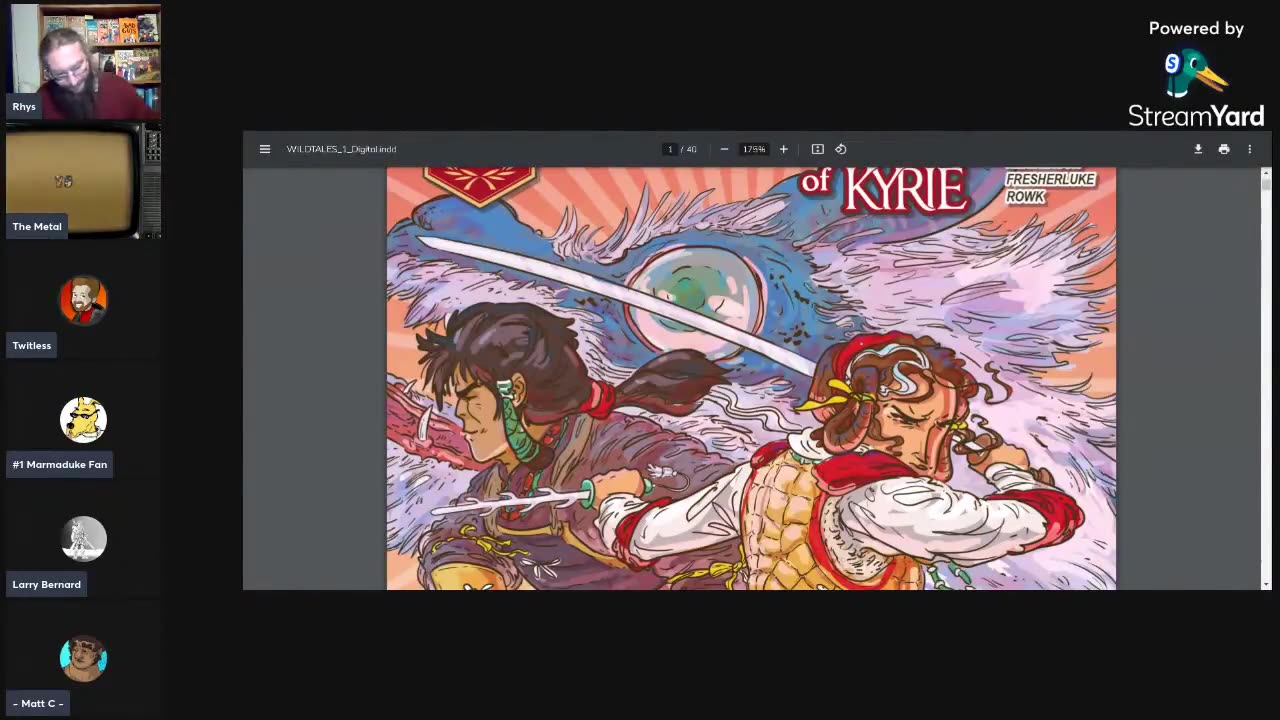Zoom in on the PDF

[x=783, y=149]
